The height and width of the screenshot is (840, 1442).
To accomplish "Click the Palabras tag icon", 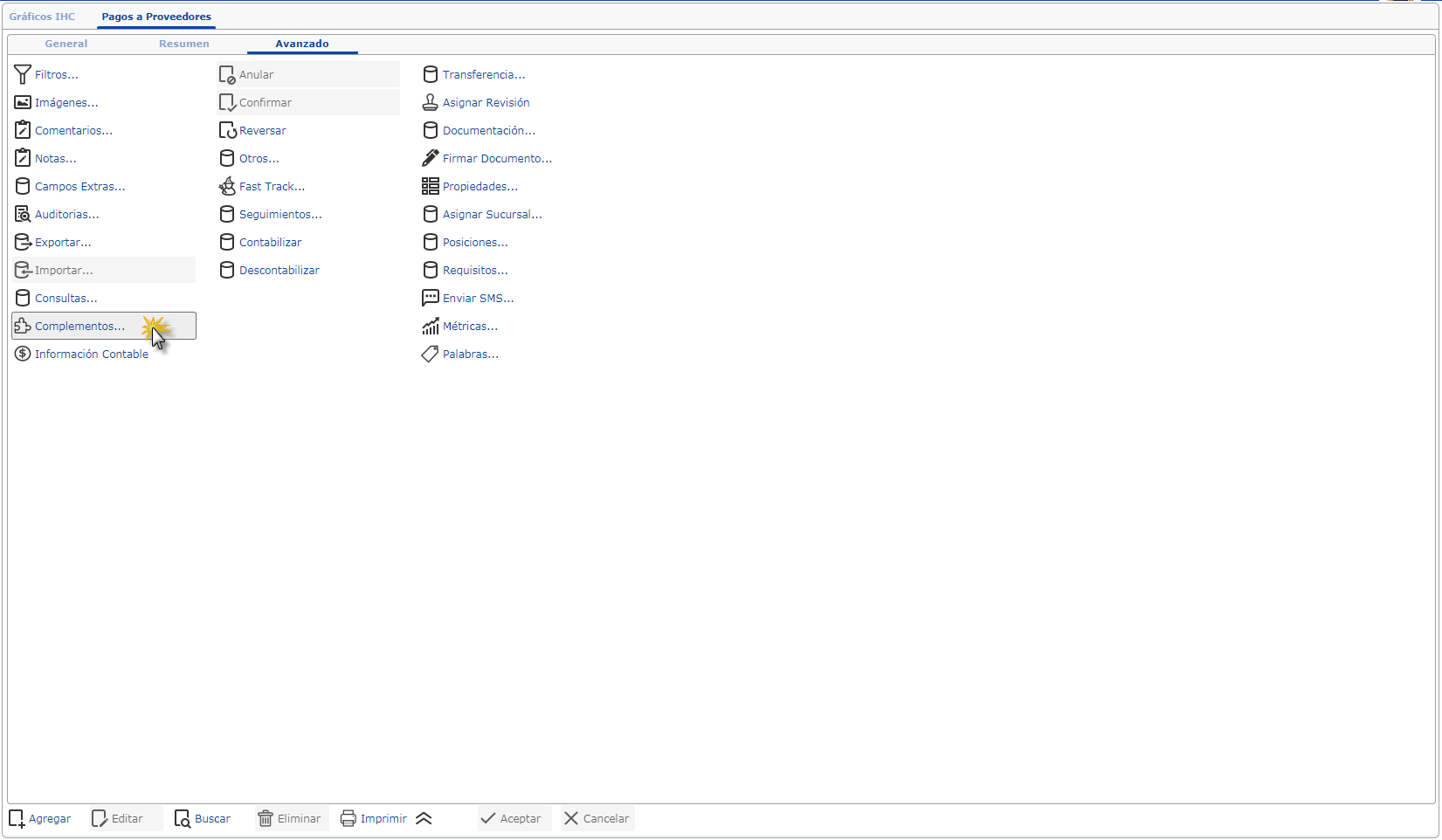I will click(430, 355).
